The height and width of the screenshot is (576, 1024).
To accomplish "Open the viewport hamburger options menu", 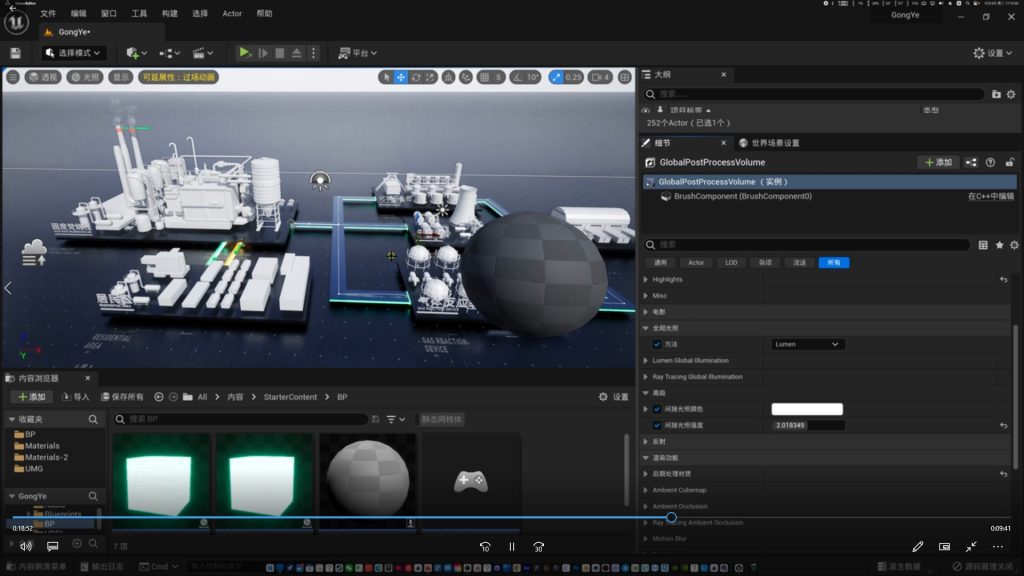I will [13, 77].
